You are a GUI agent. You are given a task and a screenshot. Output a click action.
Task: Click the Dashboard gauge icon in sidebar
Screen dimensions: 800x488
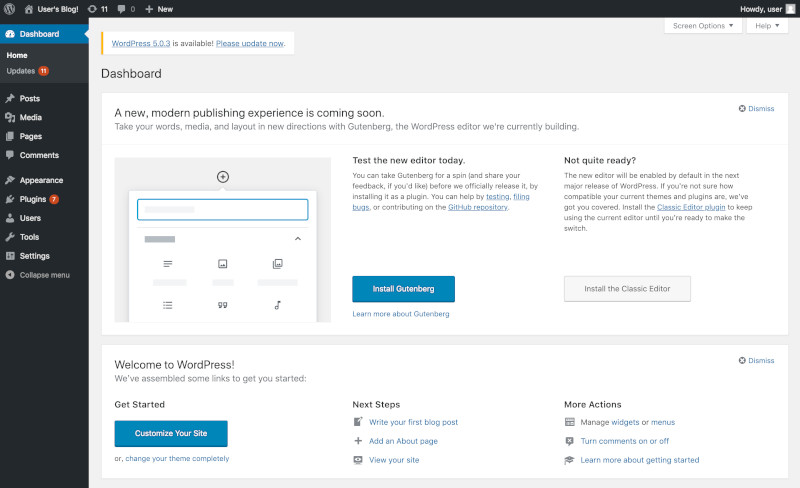pos(10,34)
